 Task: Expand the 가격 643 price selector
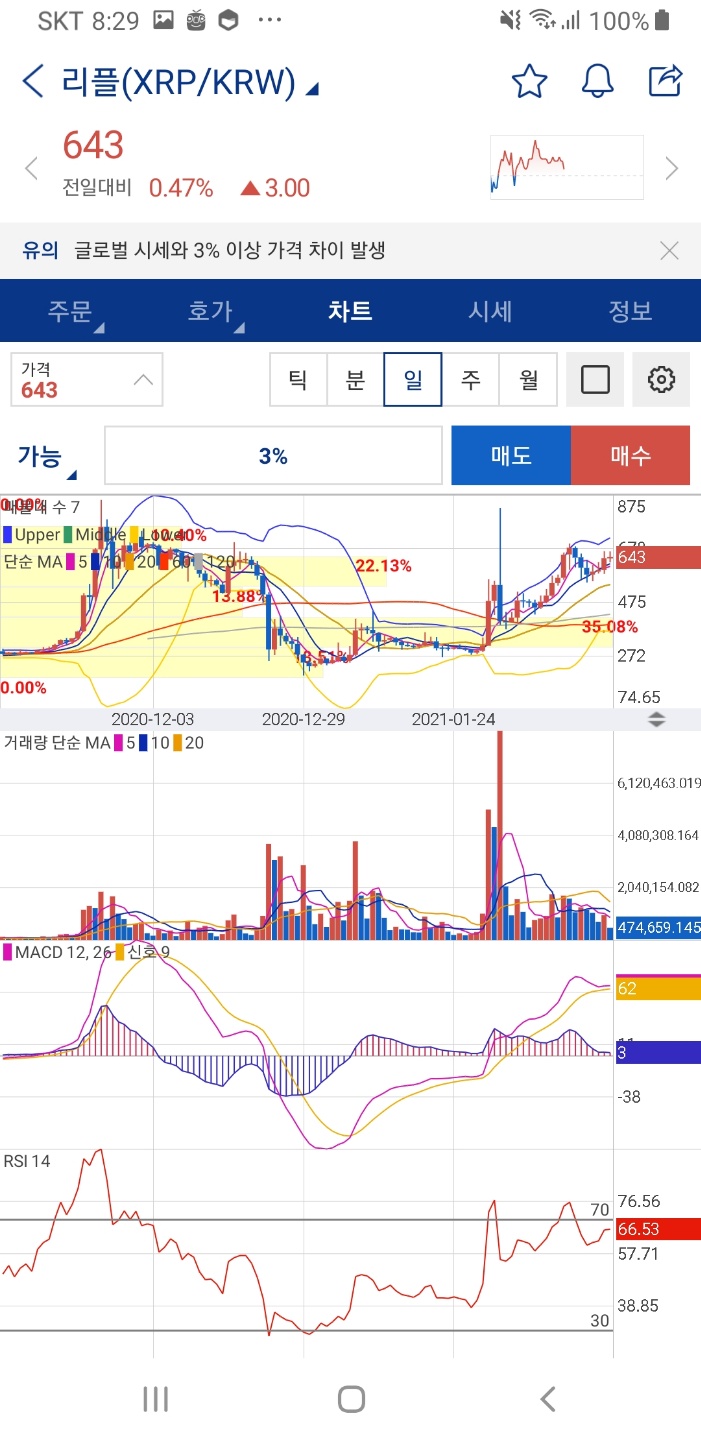(x=87, y=380)
